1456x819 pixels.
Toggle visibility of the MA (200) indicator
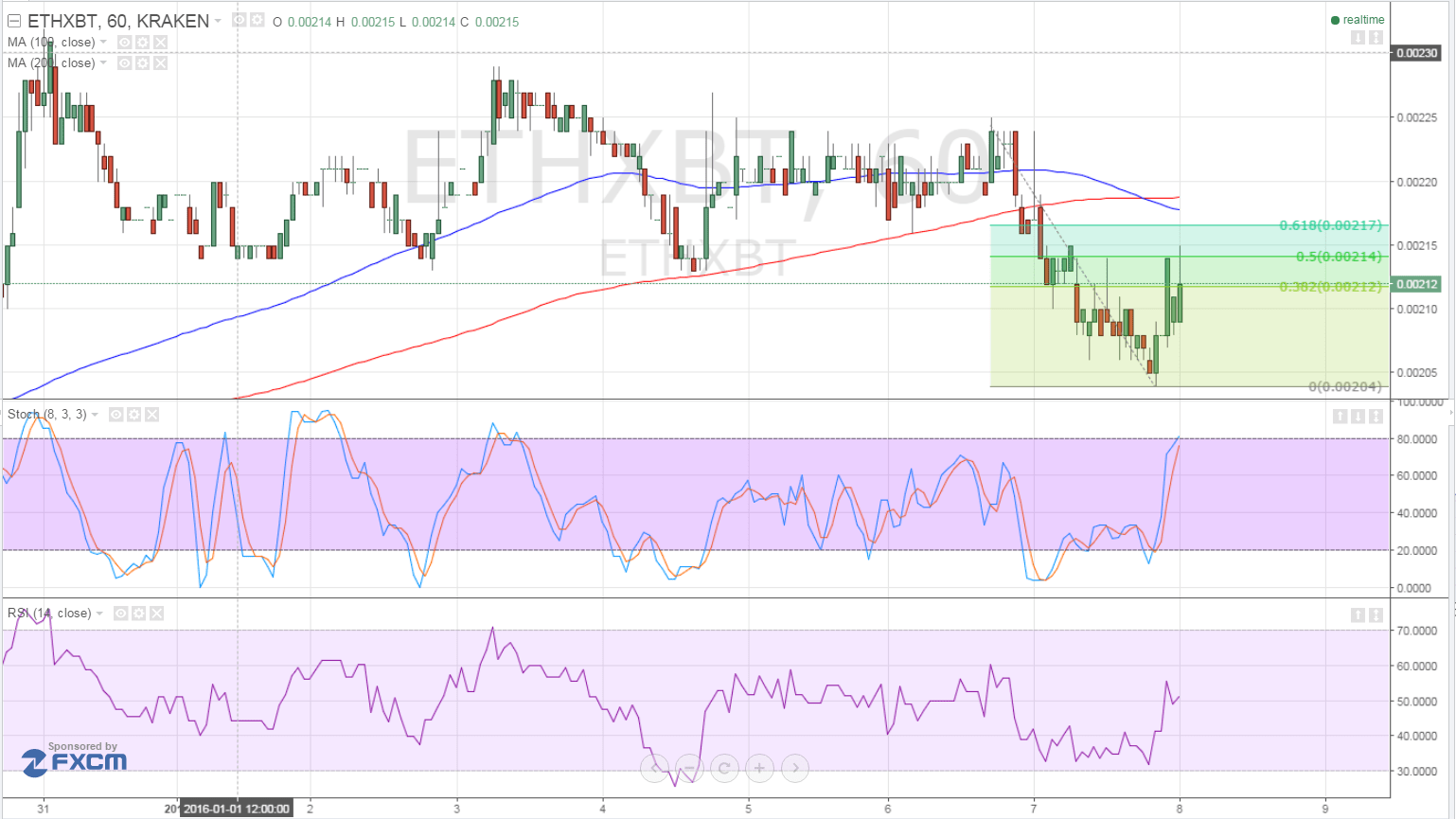pyautogui.click(x=126, y=62)
